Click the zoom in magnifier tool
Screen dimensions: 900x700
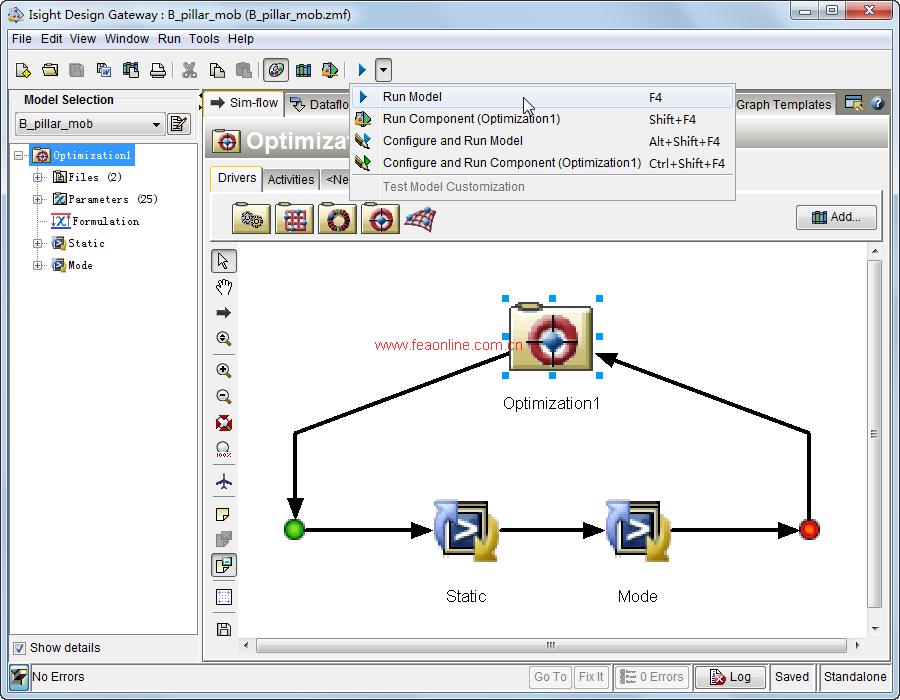[x=224, y=371]
